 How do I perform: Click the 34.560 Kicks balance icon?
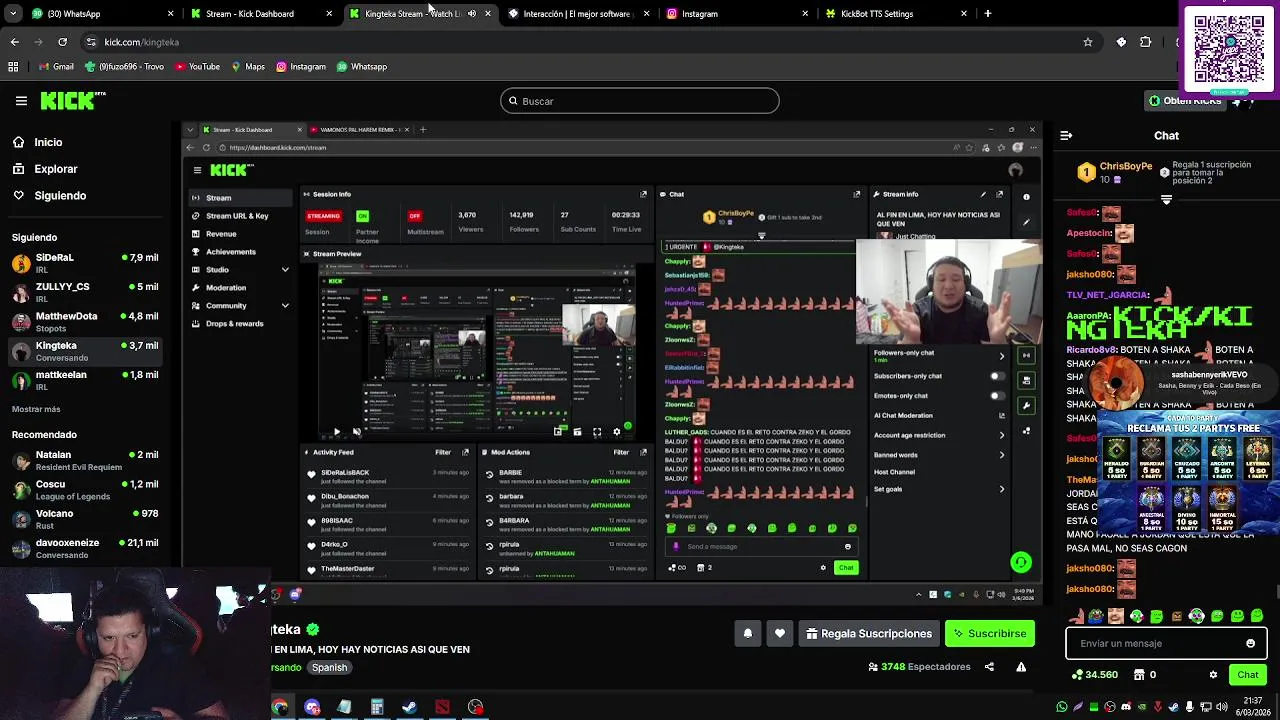[1077, 675]
